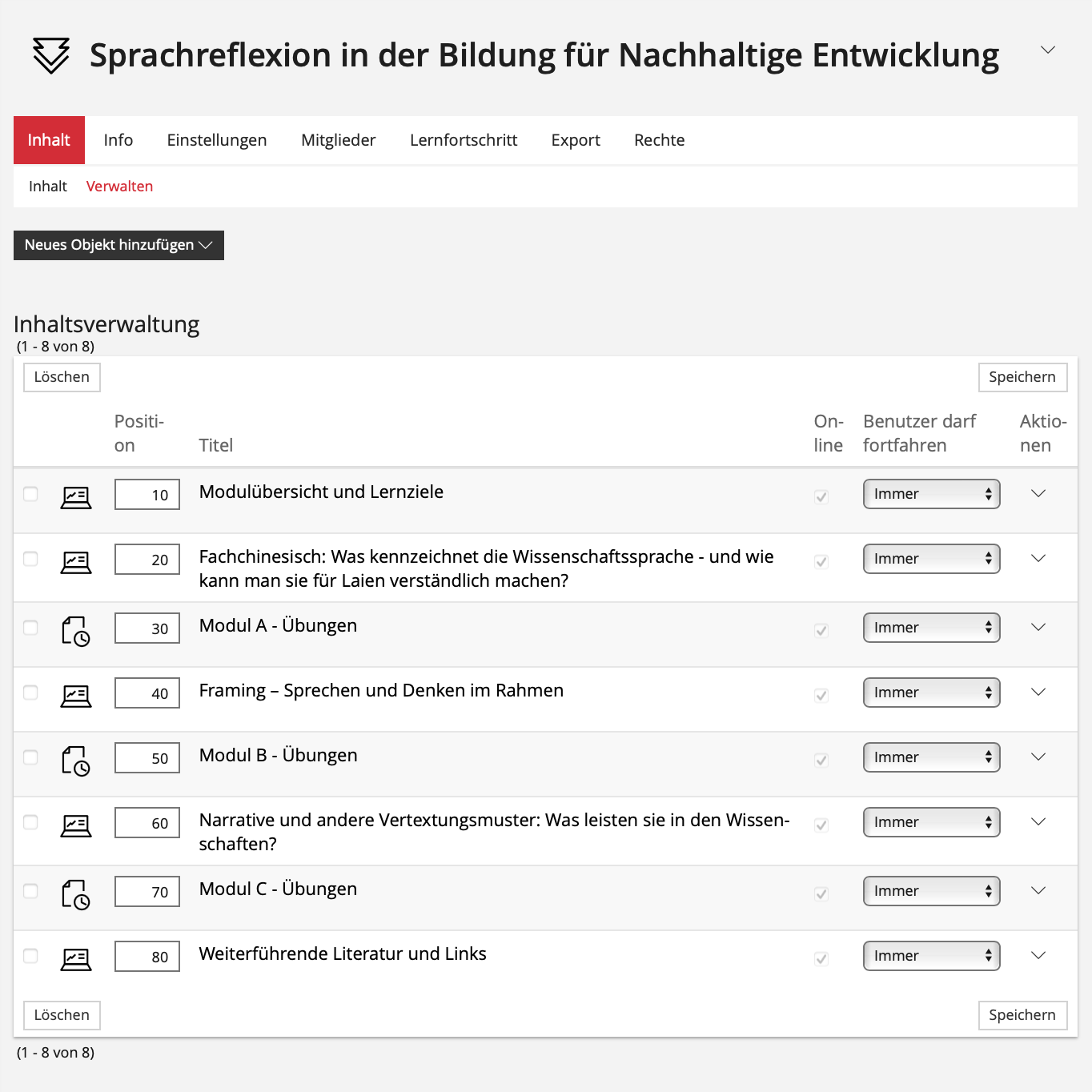Screen dimensions: 1092x1092
Task: Click the exercise icon for Modul C - Übungen
Action: click(76, 894)
